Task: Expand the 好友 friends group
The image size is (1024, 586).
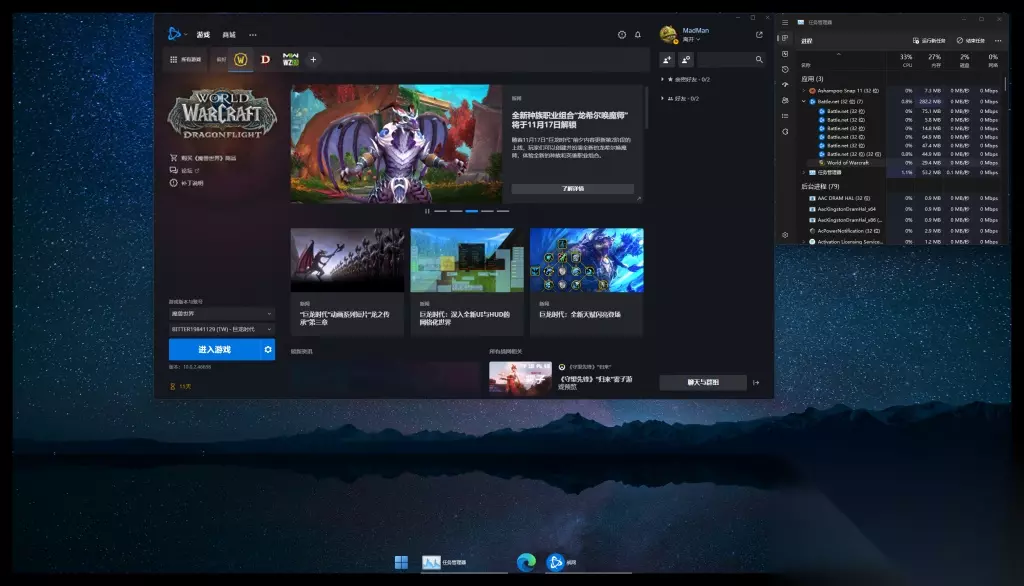Action: (680, 99)
